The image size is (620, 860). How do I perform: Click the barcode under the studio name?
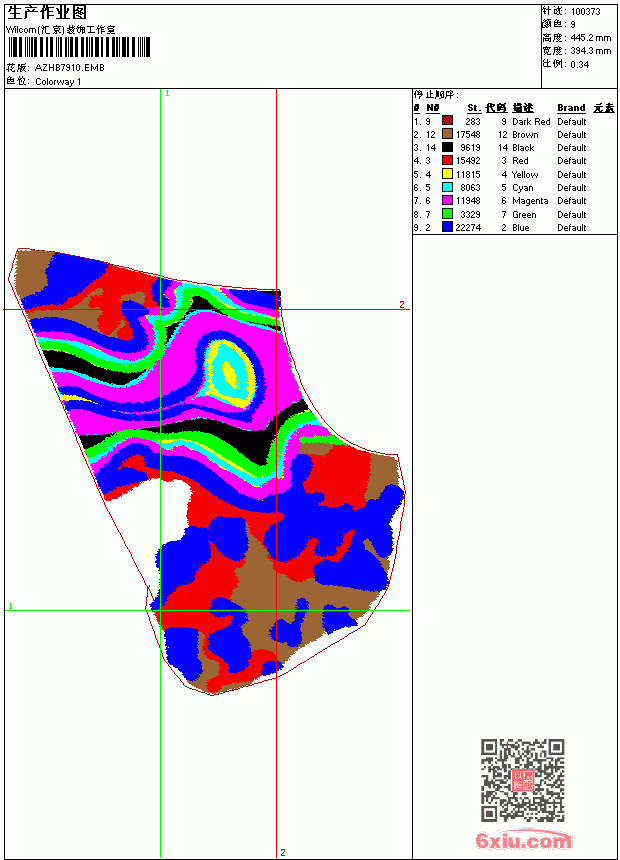pyautogui.click(x=78, y=47)
